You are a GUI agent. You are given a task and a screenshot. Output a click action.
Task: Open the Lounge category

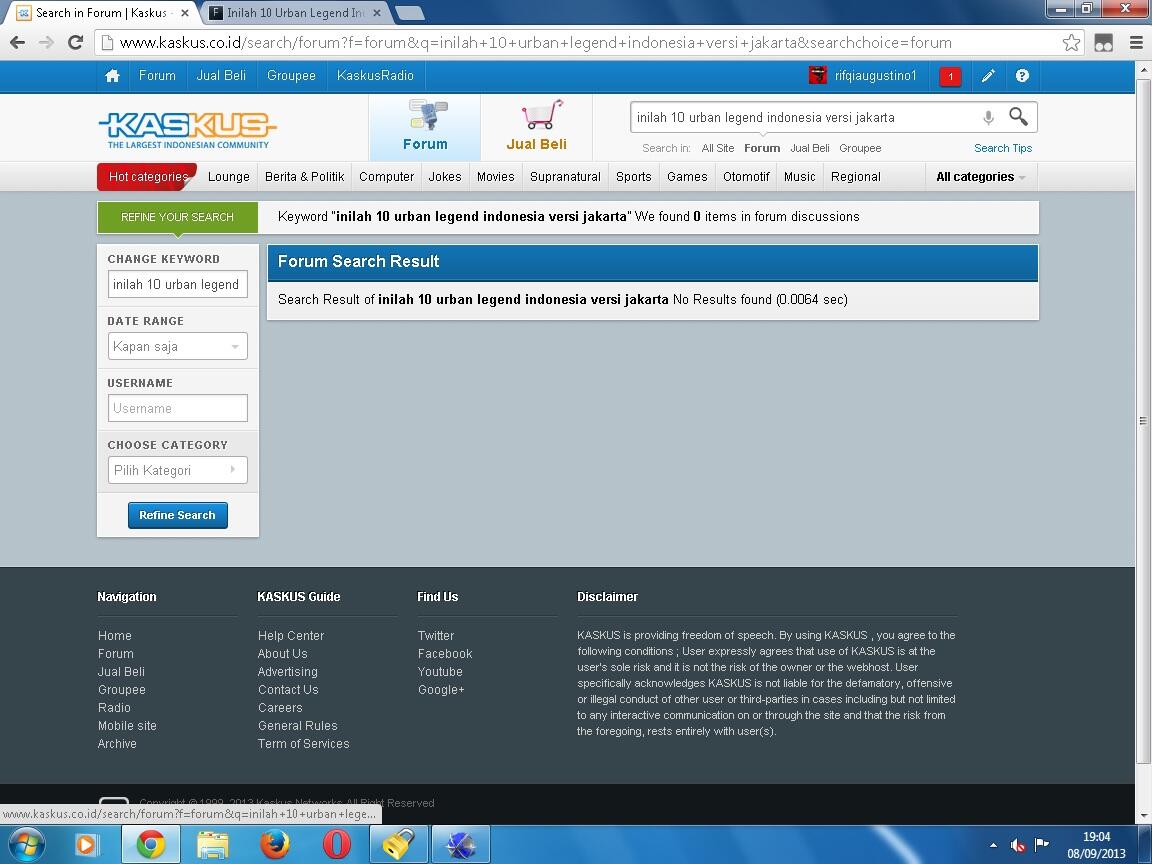tap(228, 177)
